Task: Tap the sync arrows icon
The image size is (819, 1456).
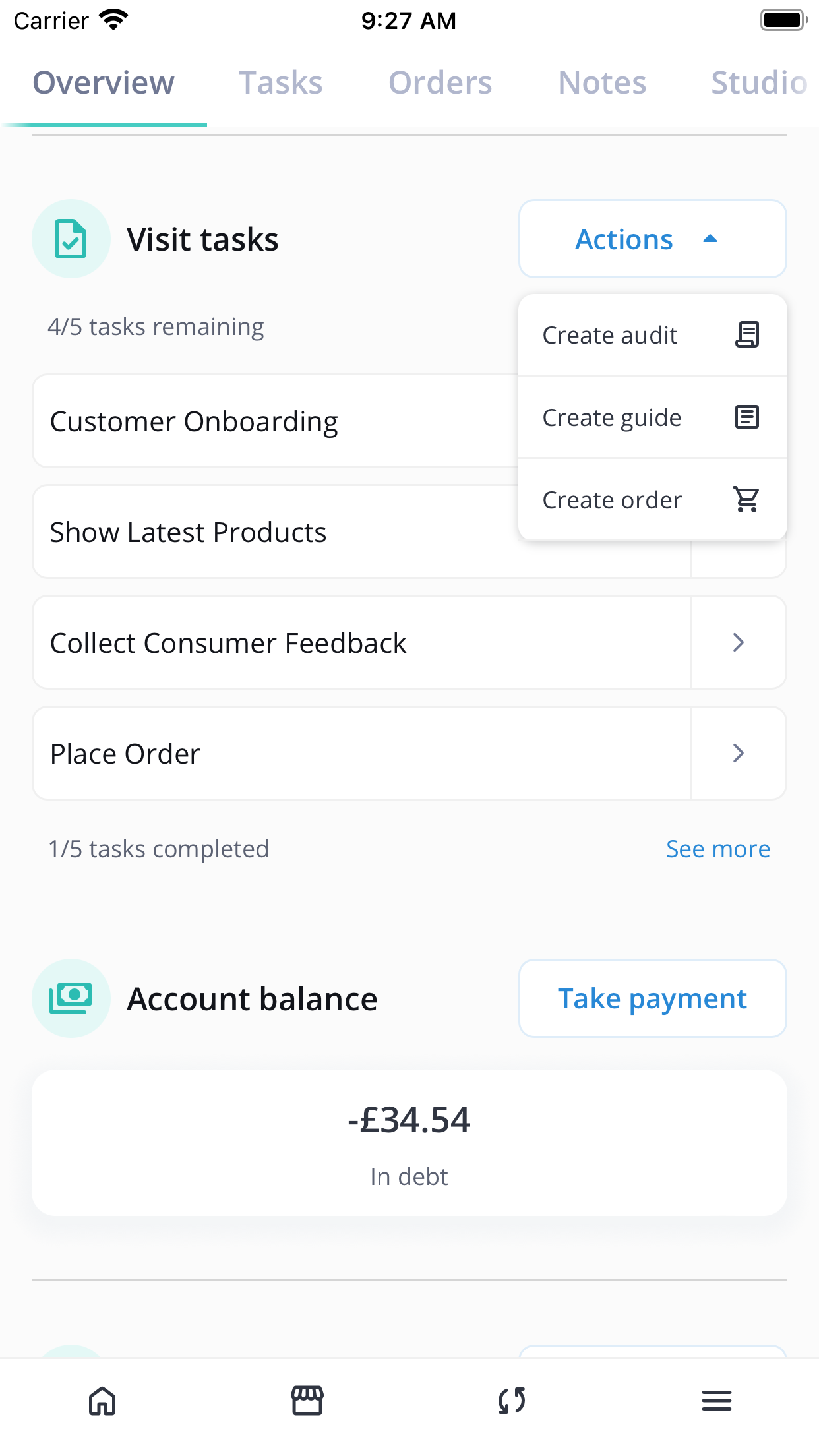Action: 512,1401
